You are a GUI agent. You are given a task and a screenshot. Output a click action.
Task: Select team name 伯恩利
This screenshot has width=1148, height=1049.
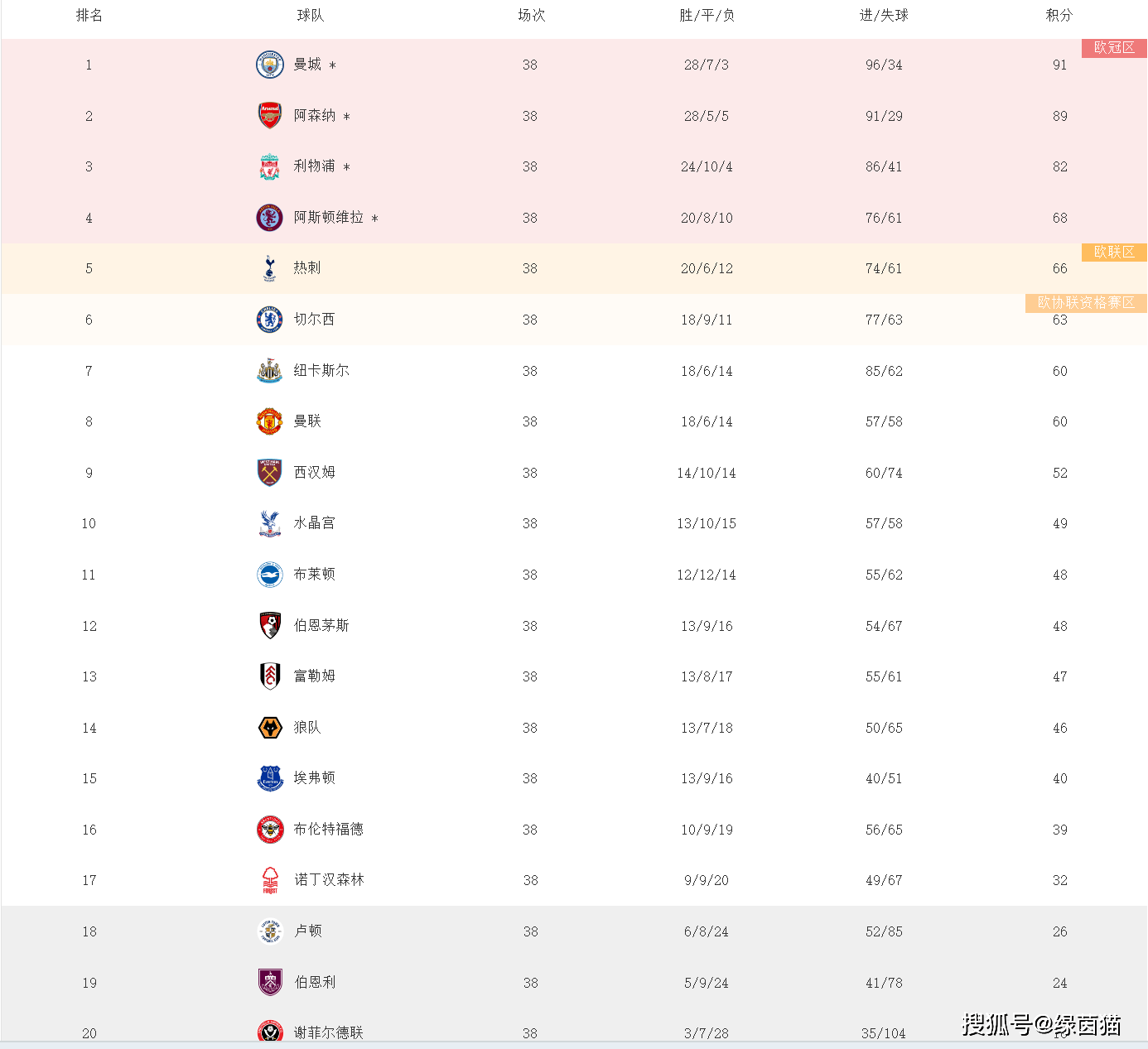click(316, 983)
